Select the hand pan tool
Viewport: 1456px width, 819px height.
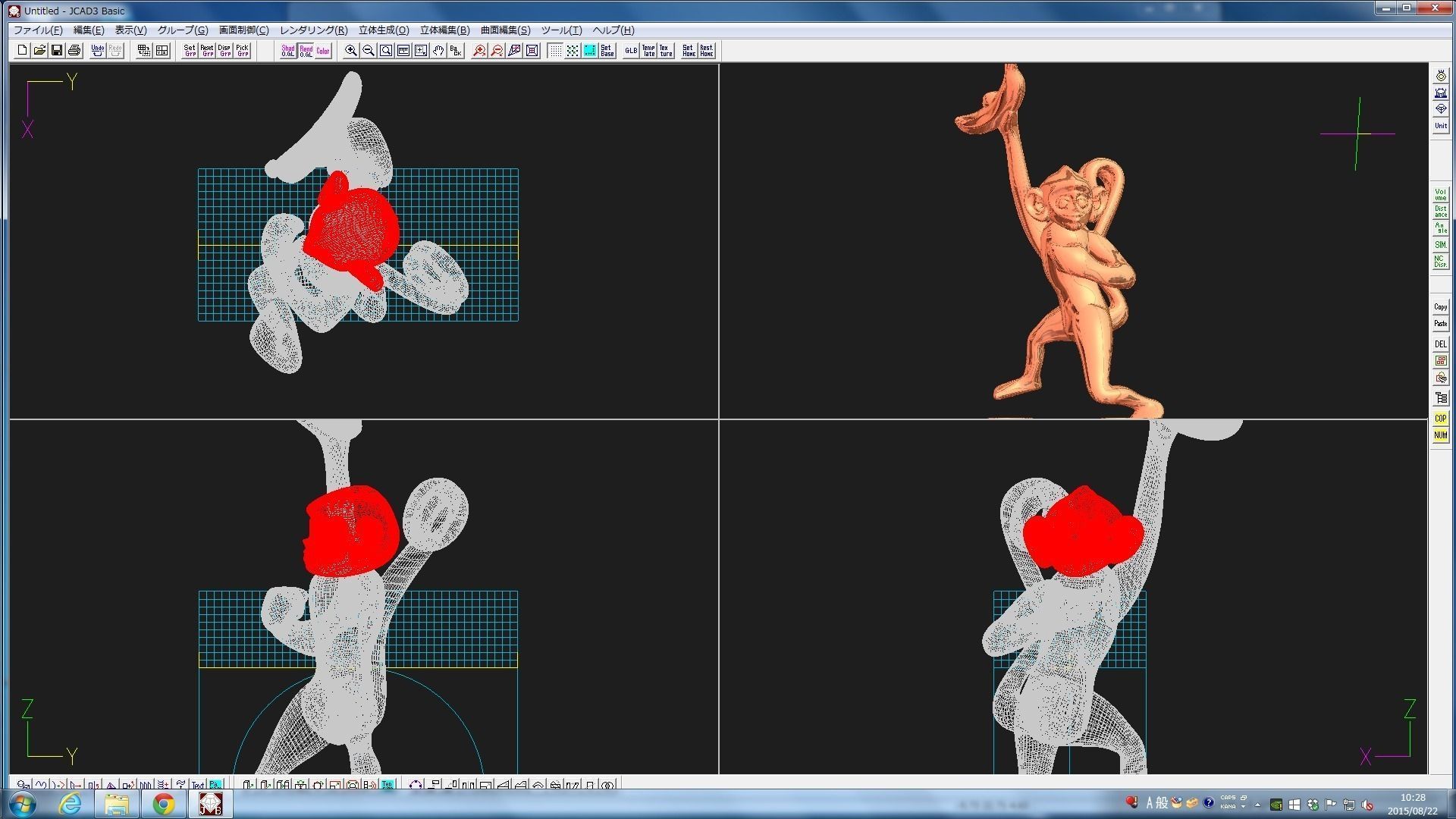click(438, 51)
